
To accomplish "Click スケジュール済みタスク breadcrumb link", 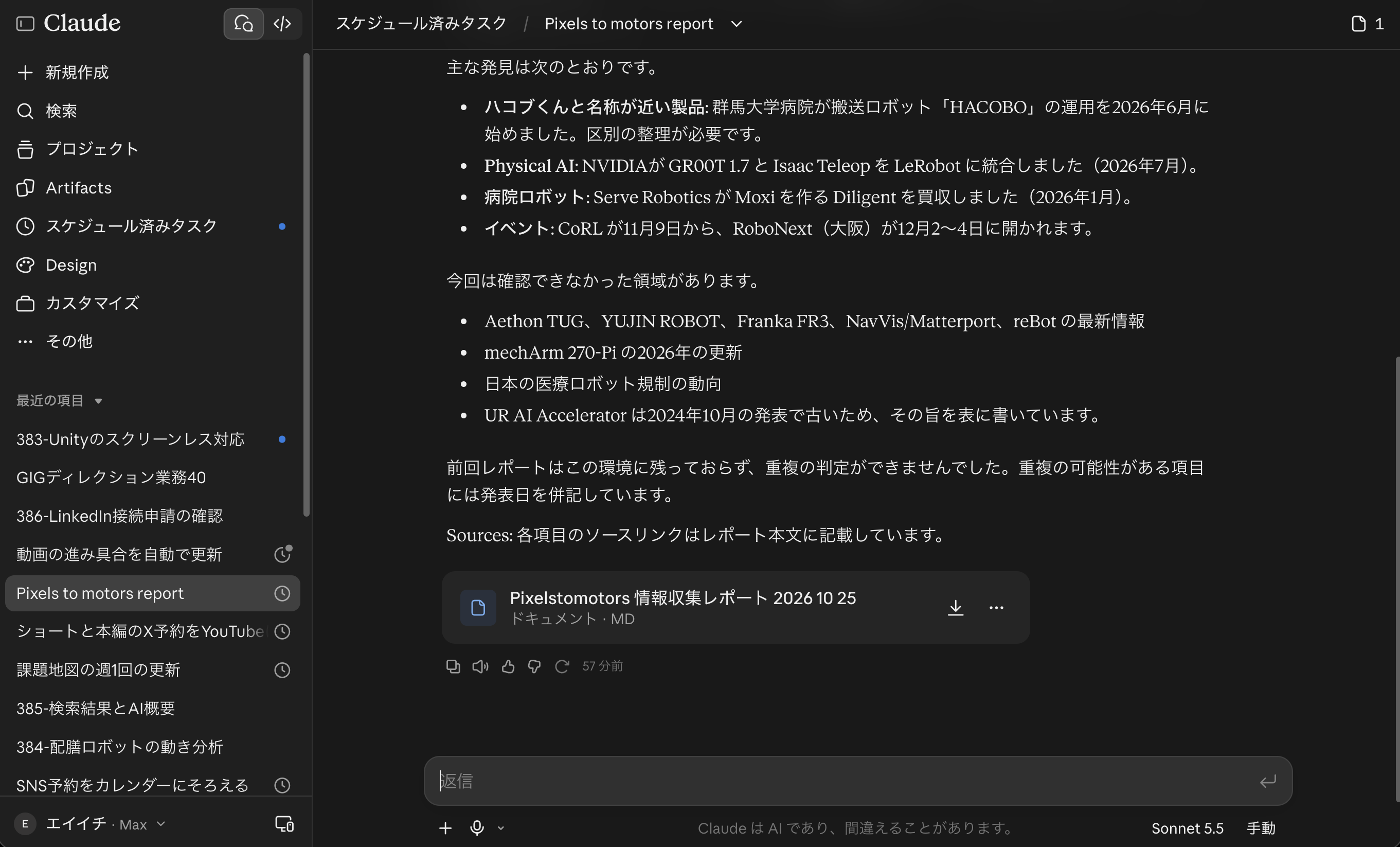I will pyautogui.click(x=420, y=23).
